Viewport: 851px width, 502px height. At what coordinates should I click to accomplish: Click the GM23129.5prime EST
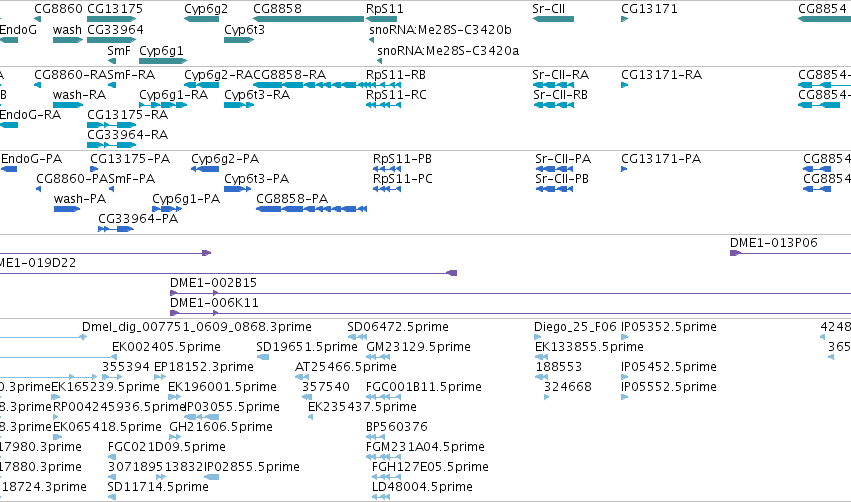point(378,357)
